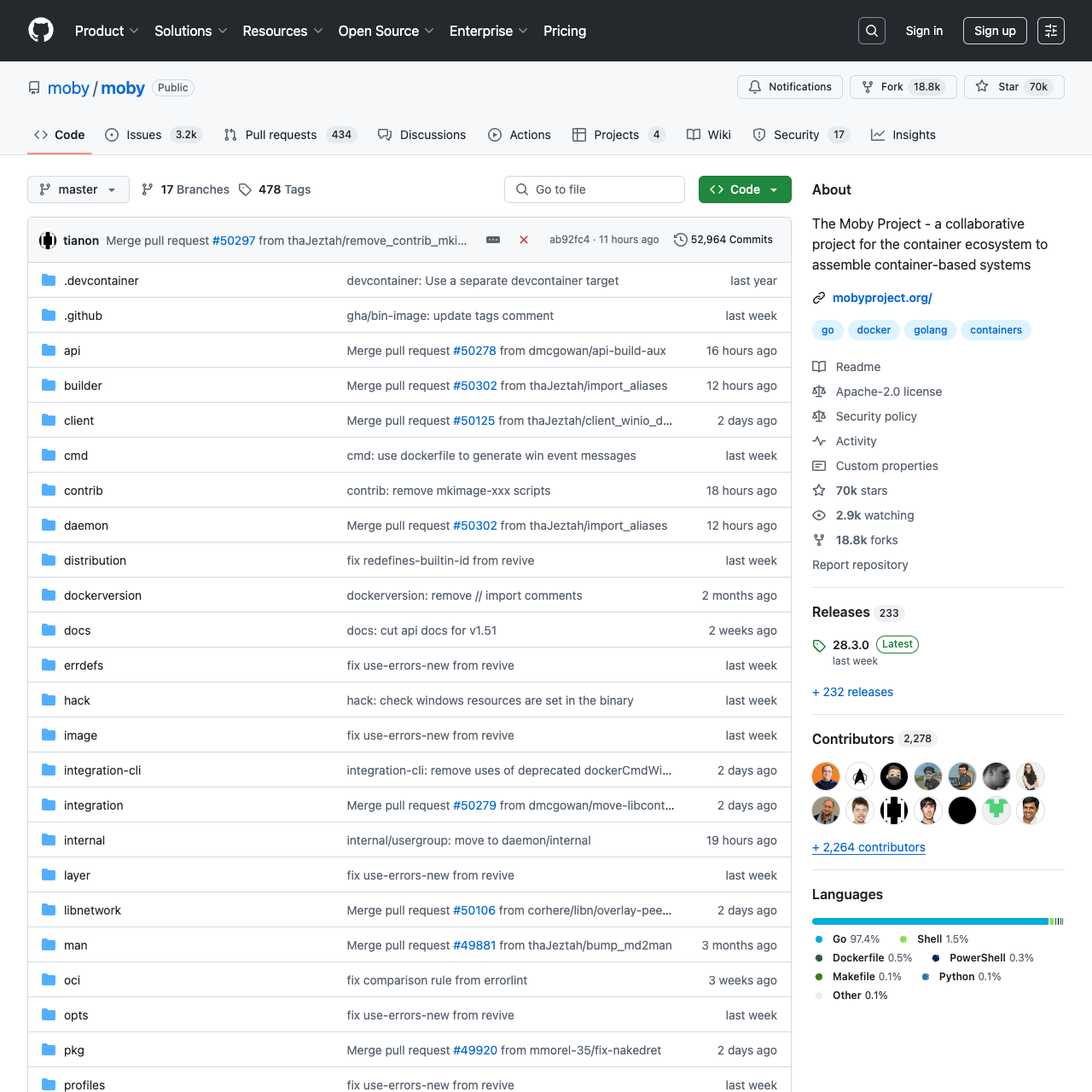Viewport: 1092px width, 1092px height.
Task: Switch to the Issues tab
Action: click(152, 135)
